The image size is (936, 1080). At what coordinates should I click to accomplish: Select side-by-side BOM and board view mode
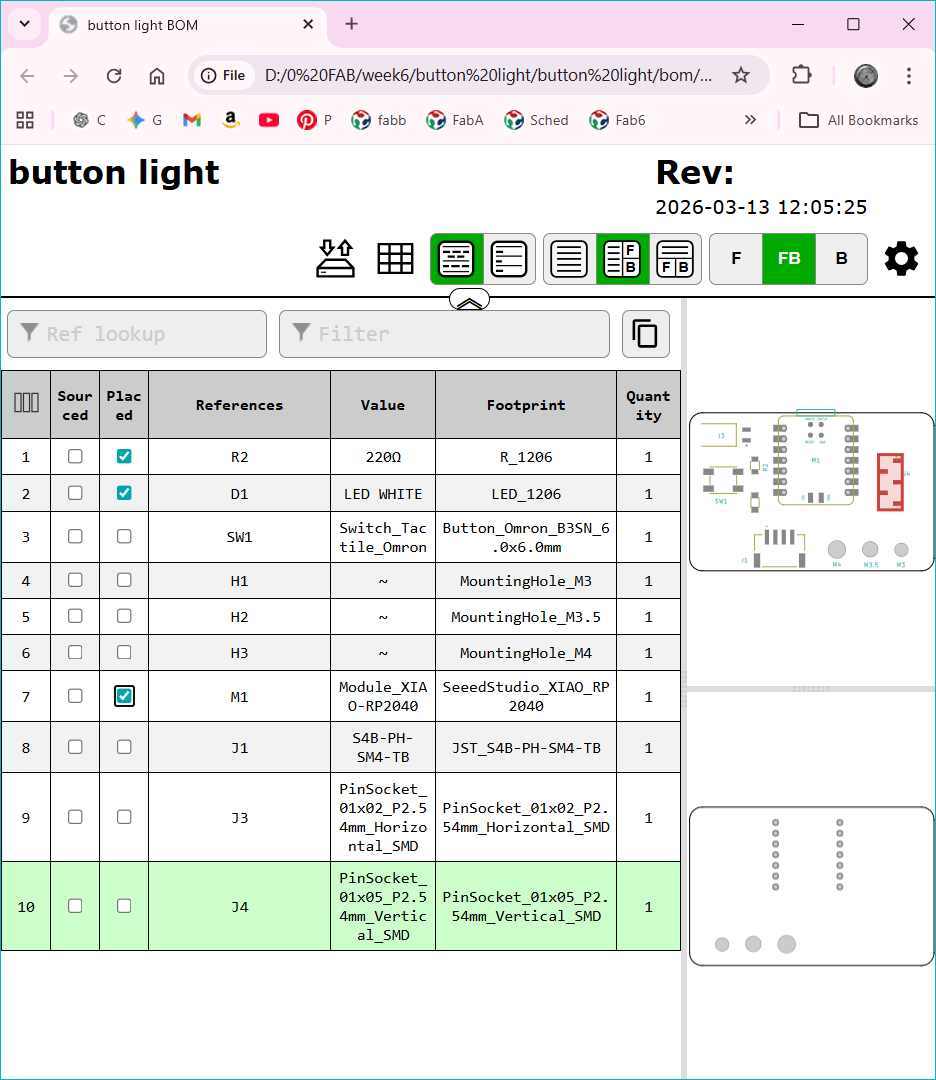(x=621, y=258)
